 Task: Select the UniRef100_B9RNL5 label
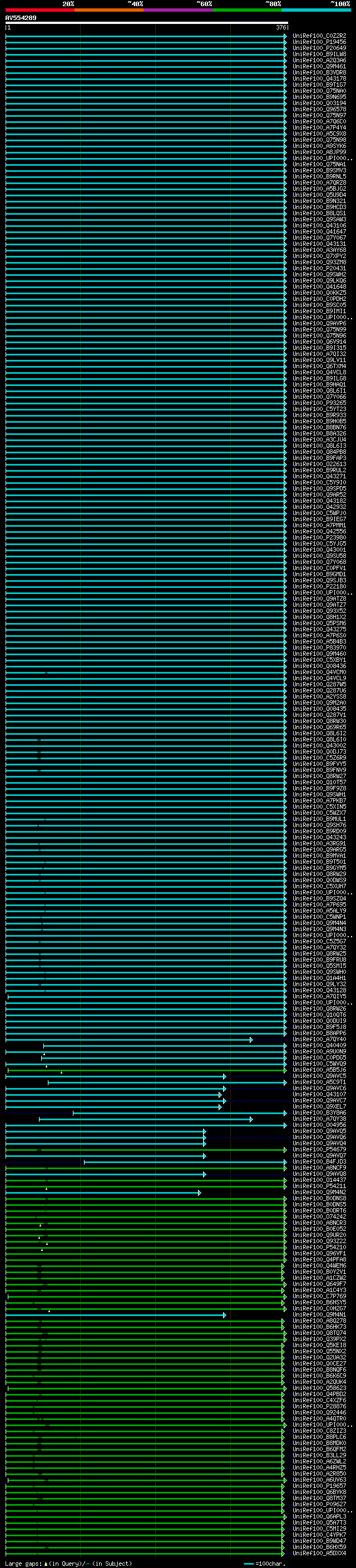[319, 176]
